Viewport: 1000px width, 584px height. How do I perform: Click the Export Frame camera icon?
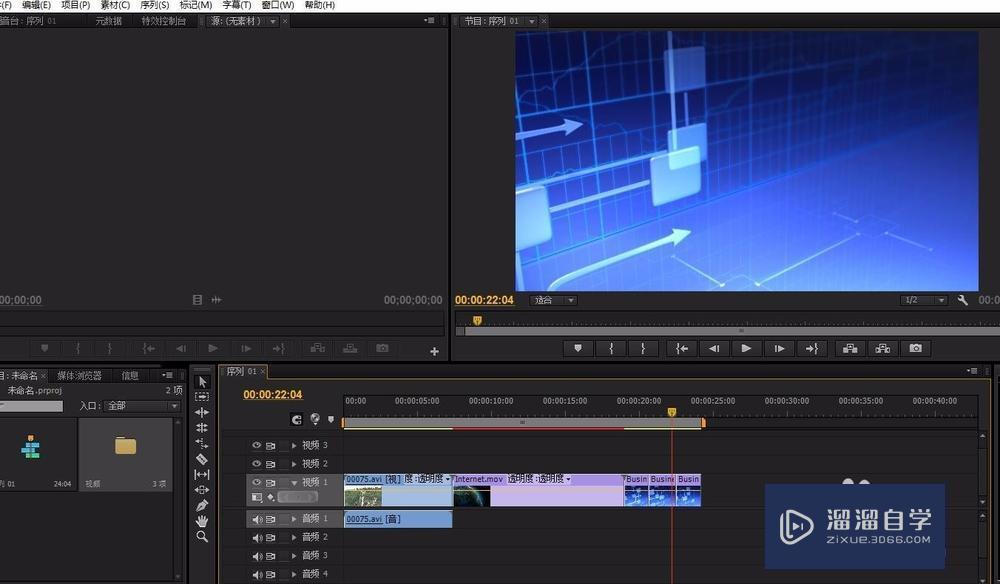click(x=914, y=348)
